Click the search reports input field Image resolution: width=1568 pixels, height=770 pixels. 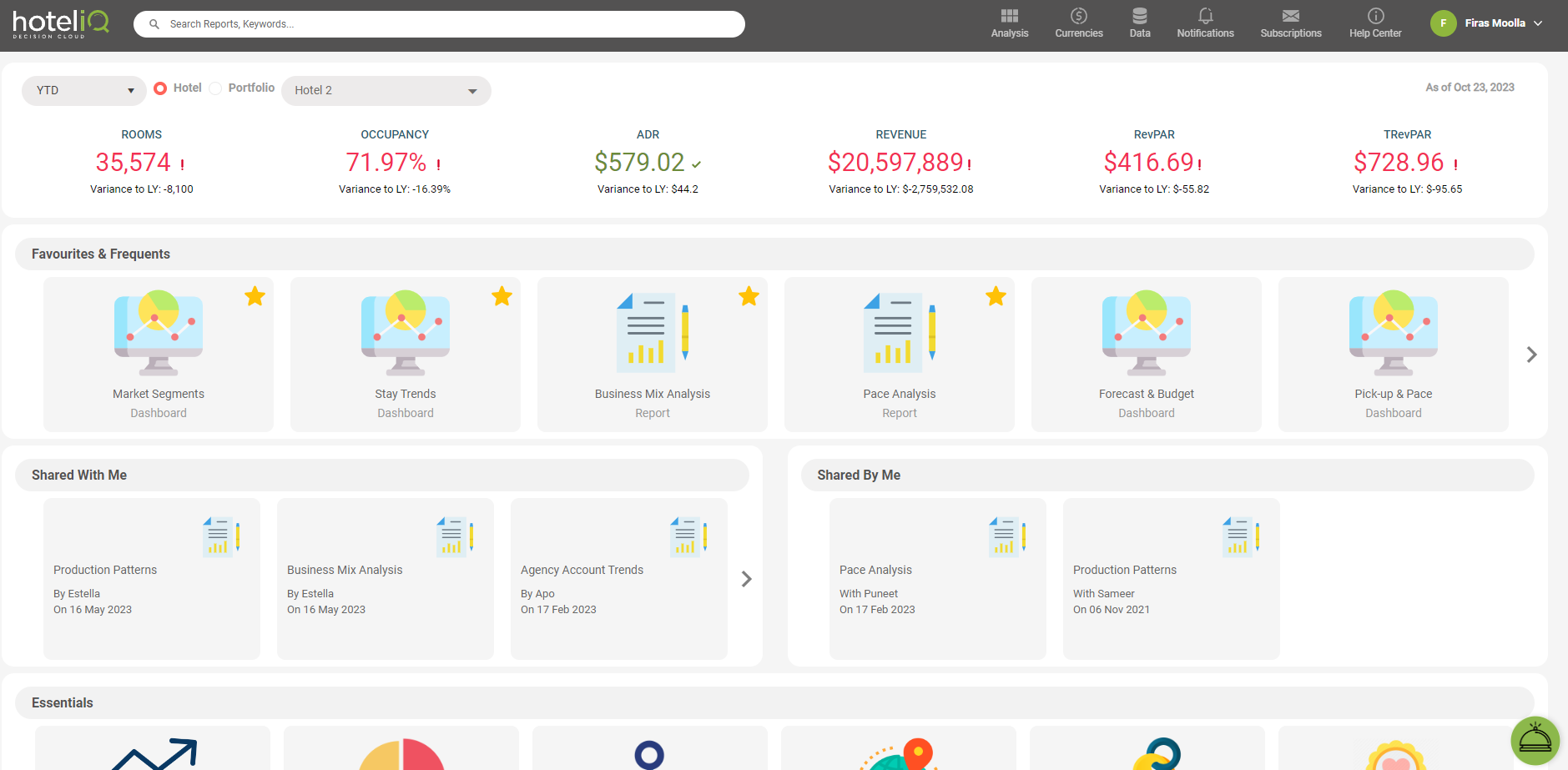pyautogui.click(x=439, y=24)
